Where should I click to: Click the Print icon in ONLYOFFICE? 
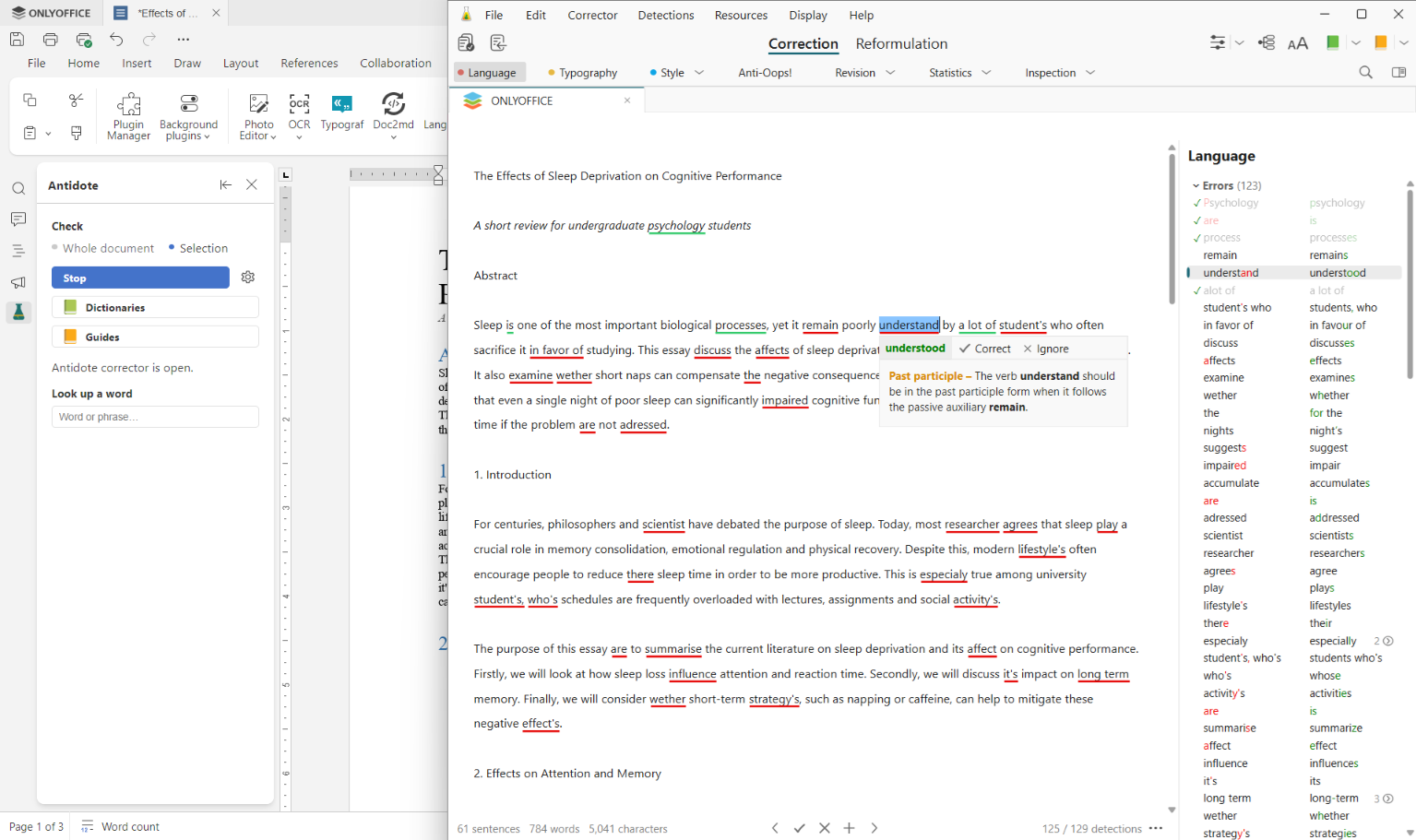pos(51,40)
